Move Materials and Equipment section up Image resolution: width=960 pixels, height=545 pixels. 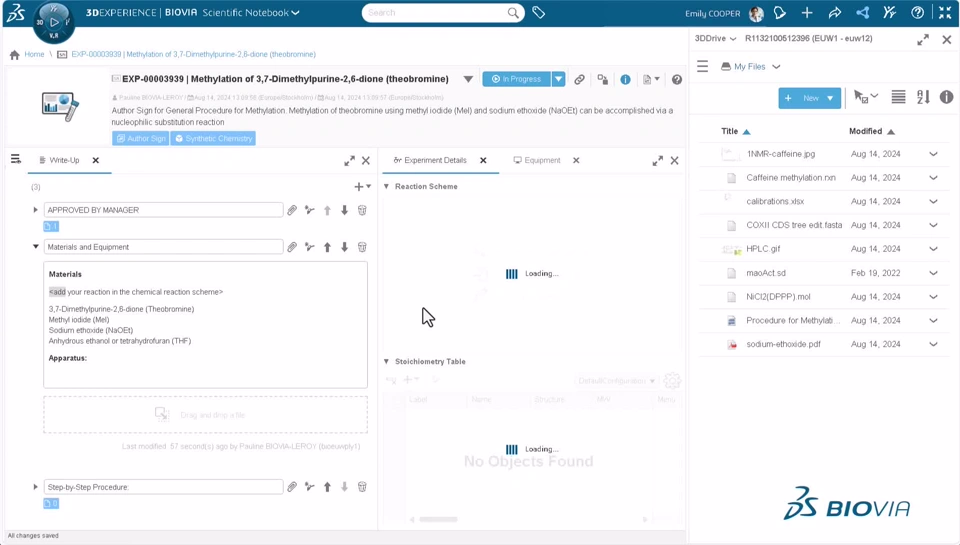pyautogui.click(x=328, y=247)
